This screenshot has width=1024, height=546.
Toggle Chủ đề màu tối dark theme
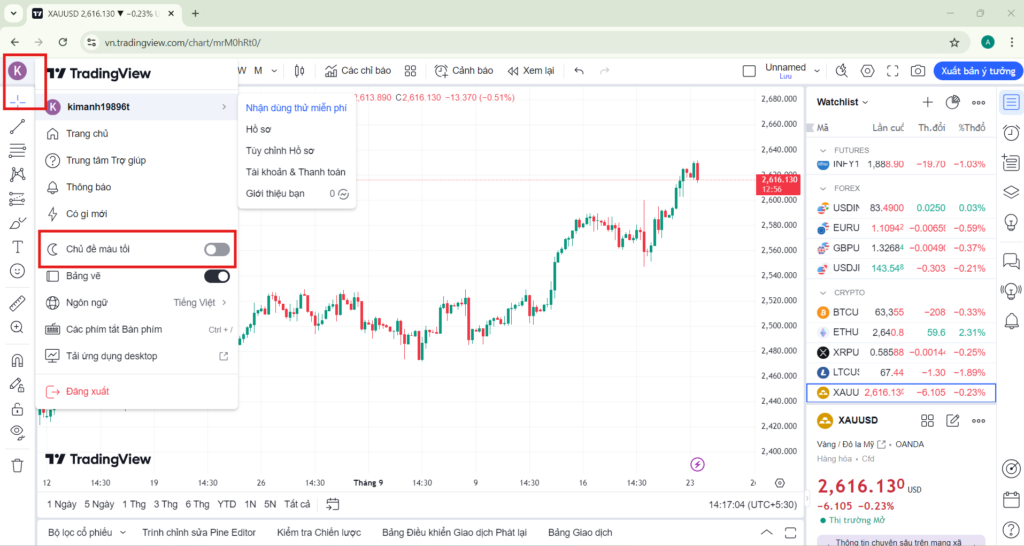pos(217,249)
